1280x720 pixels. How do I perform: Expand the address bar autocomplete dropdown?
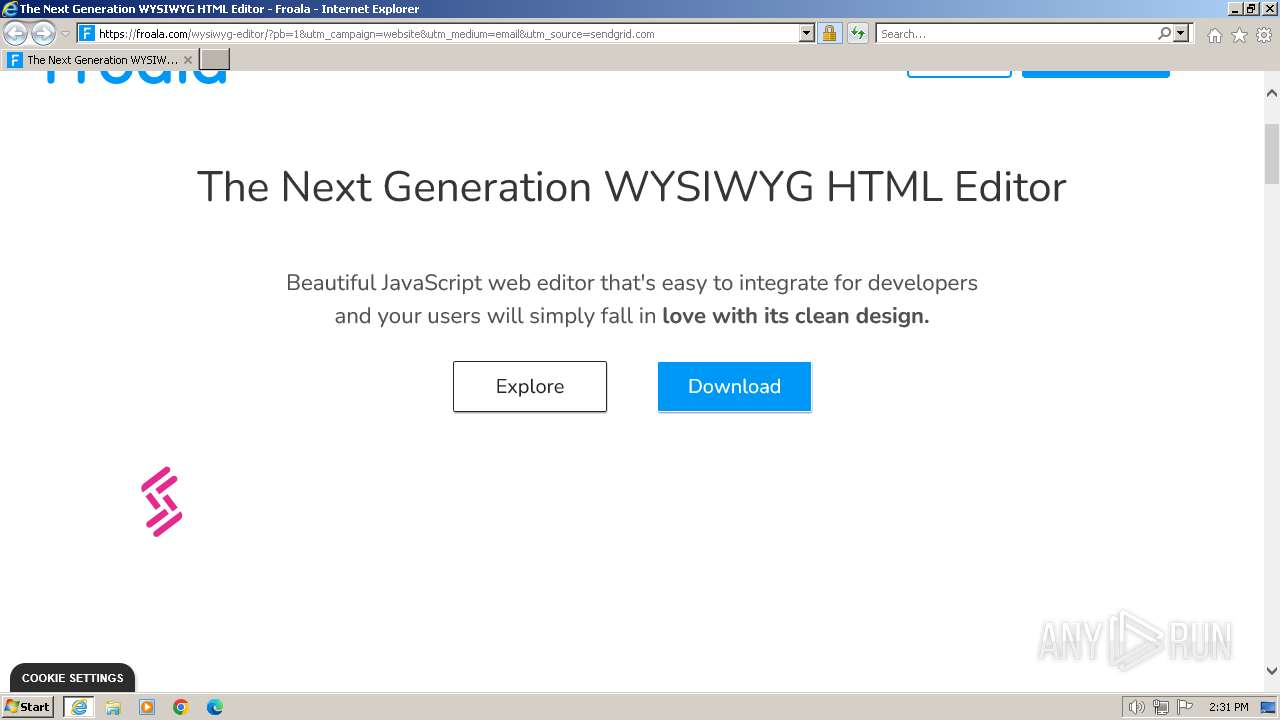click(x=807, y=33)
